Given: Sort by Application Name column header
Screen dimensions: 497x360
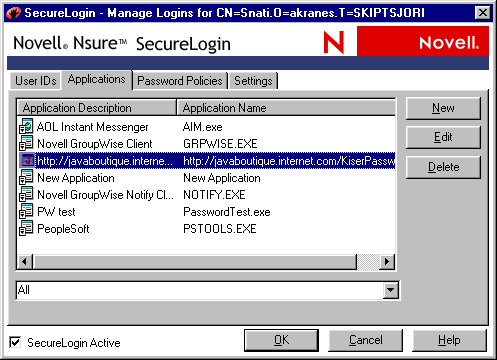Looking at the screenshot, I should (286, 108).
